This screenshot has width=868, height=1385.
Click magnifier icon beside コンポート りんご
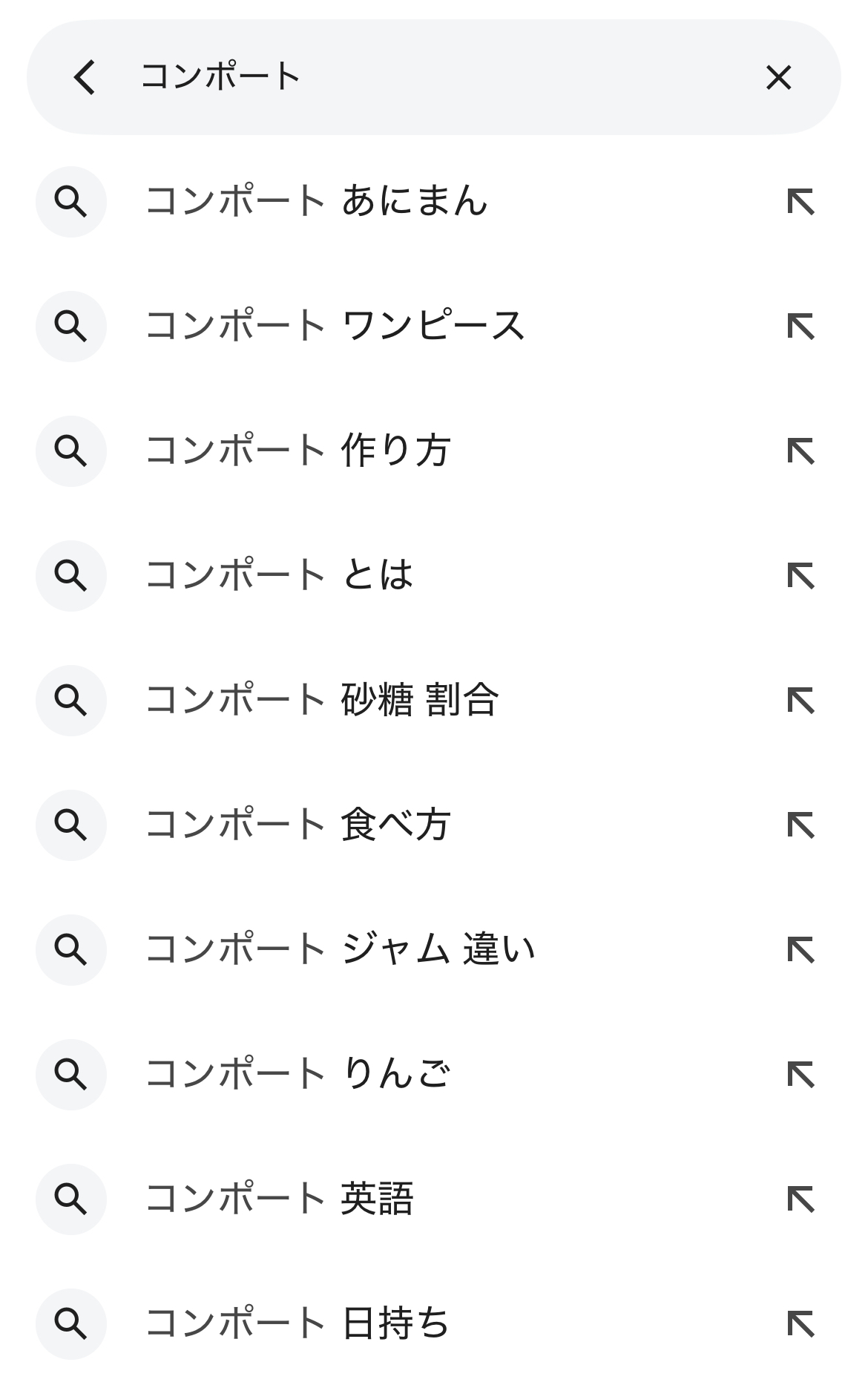point(71,1075)
